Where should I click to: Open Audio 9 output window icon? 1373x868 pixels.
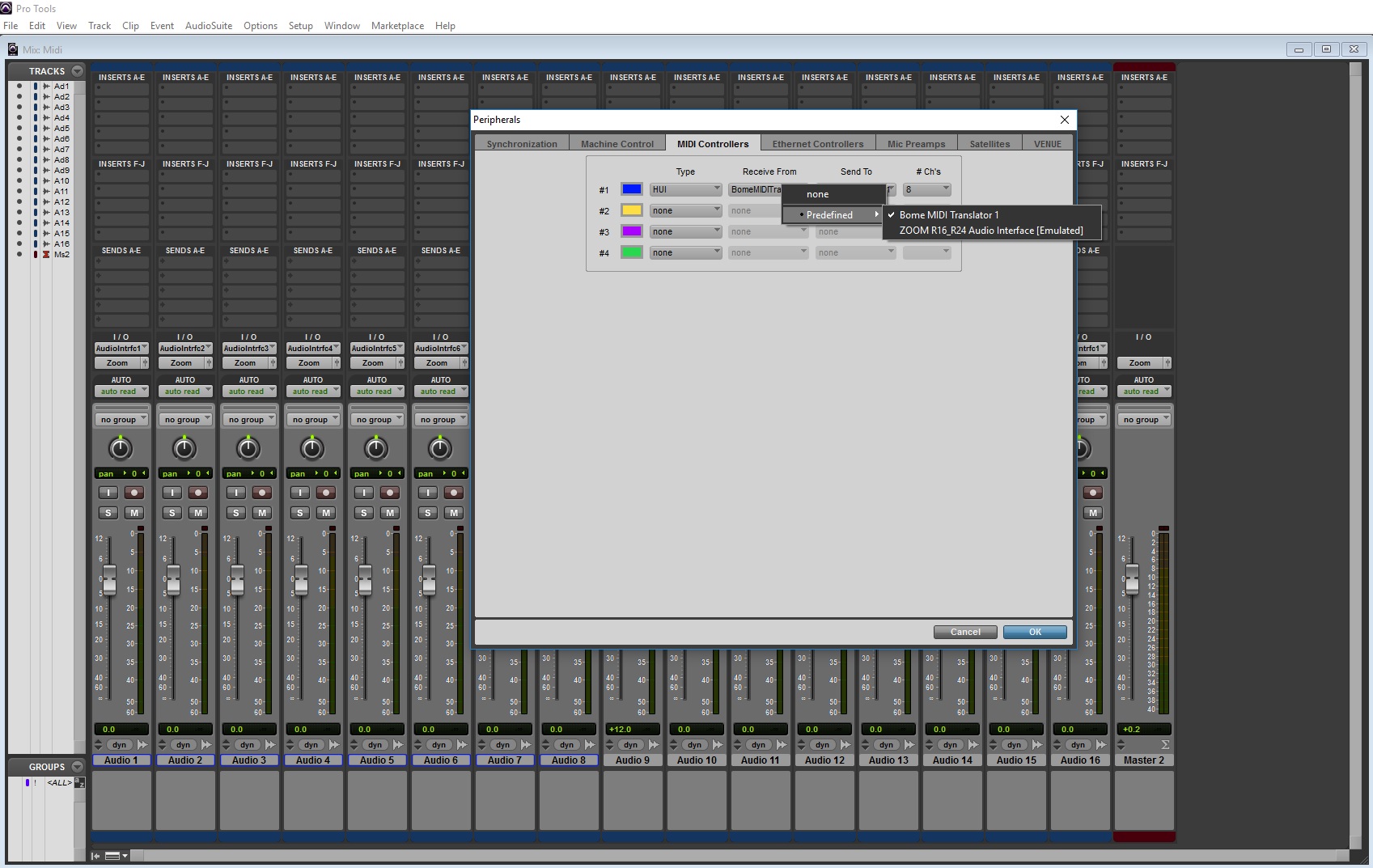(655, 745)
